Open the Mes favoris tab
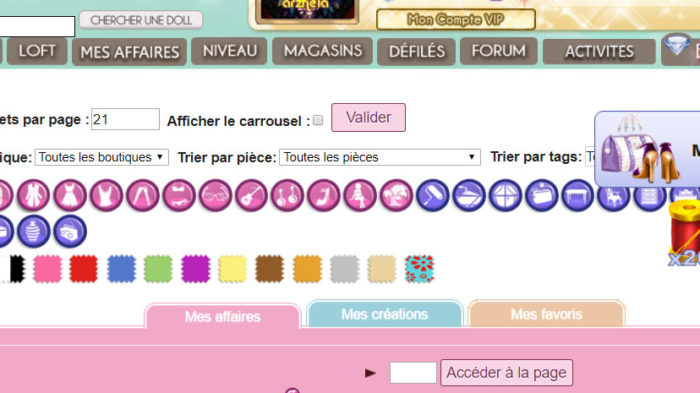Screen dimensions: 700x393 click(546, 314)
